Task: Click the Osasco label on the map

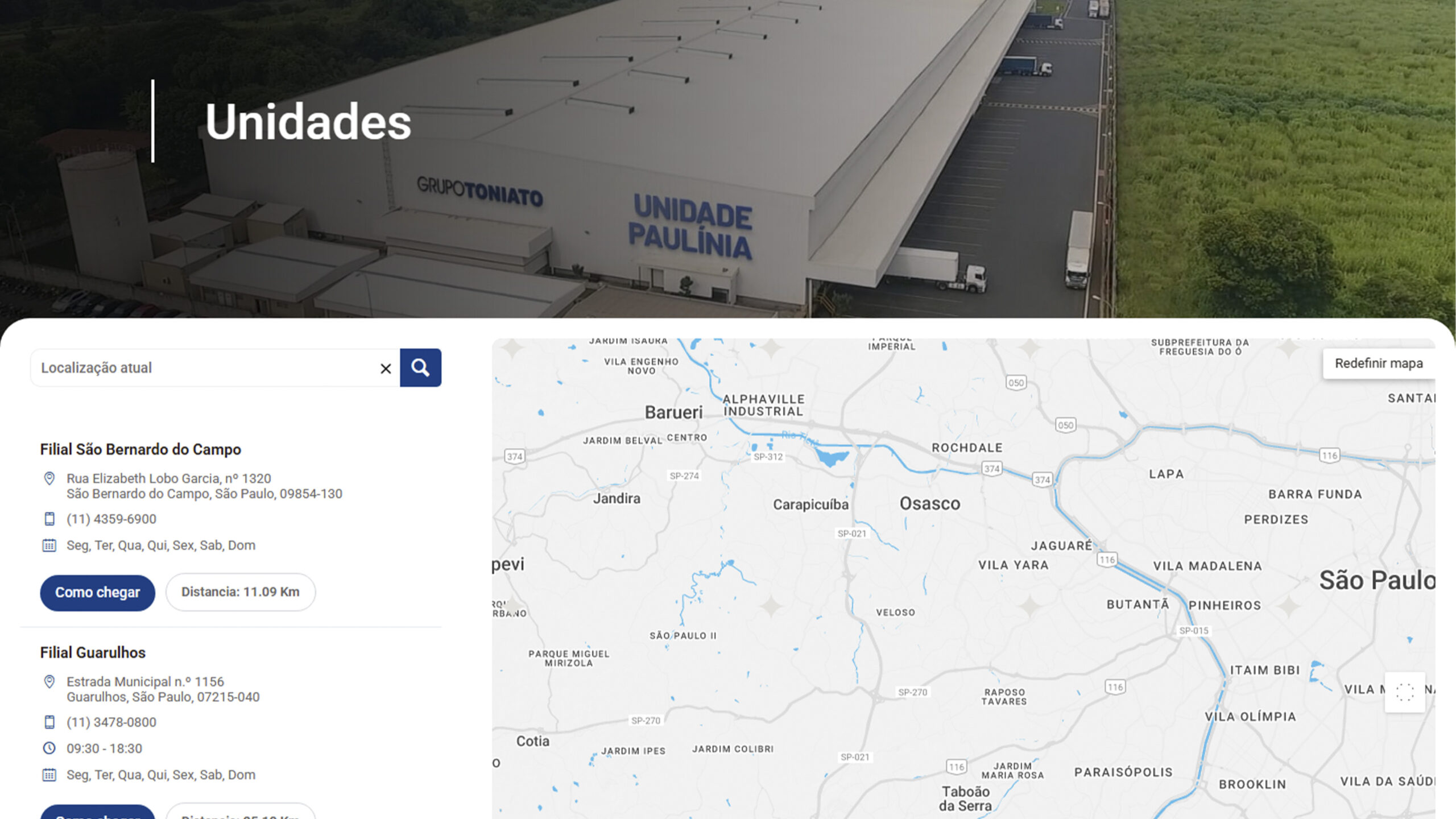Action: tap(930, 503)
